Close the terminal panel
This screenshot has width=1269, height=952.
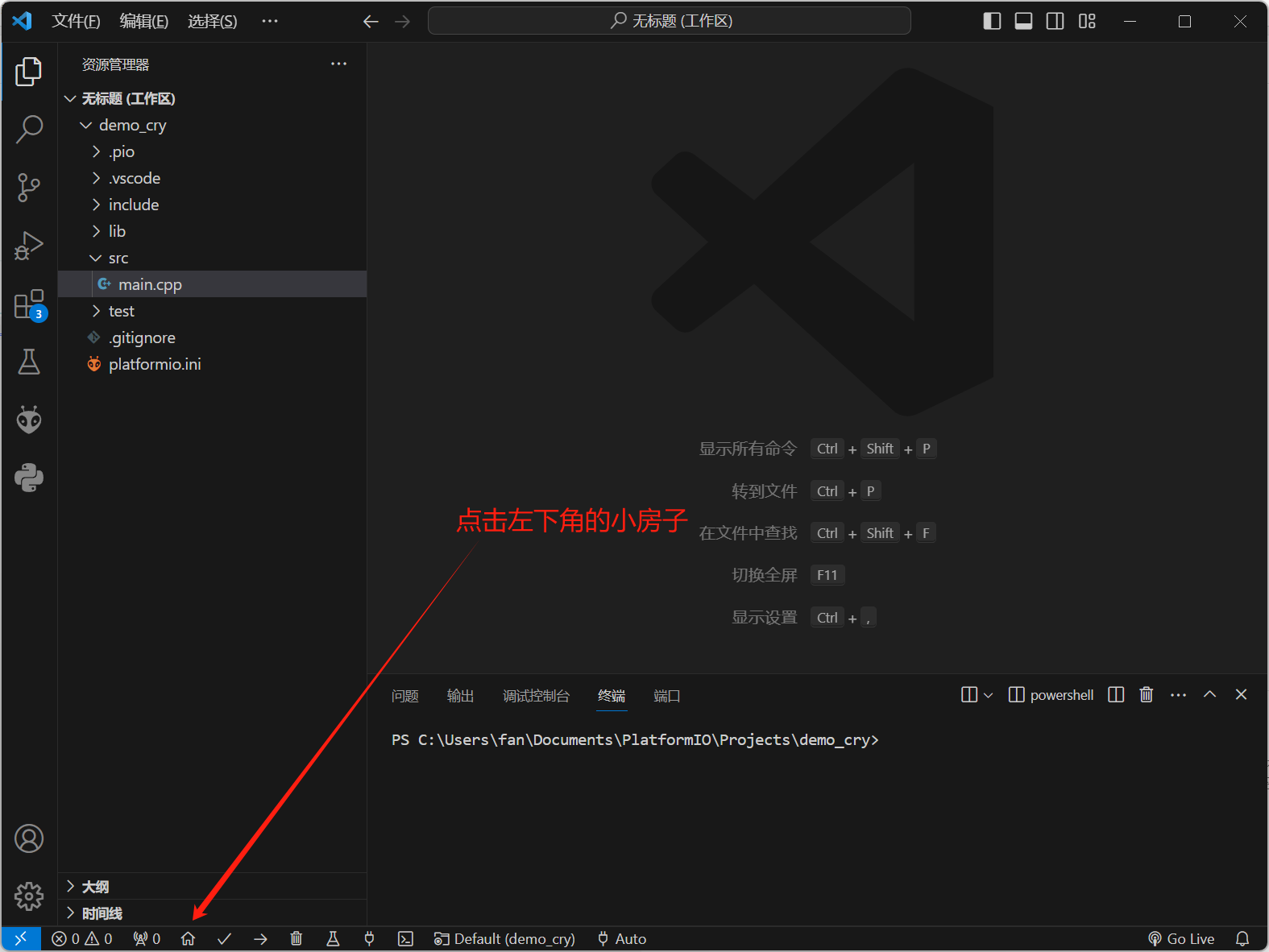click(1241, 694)
